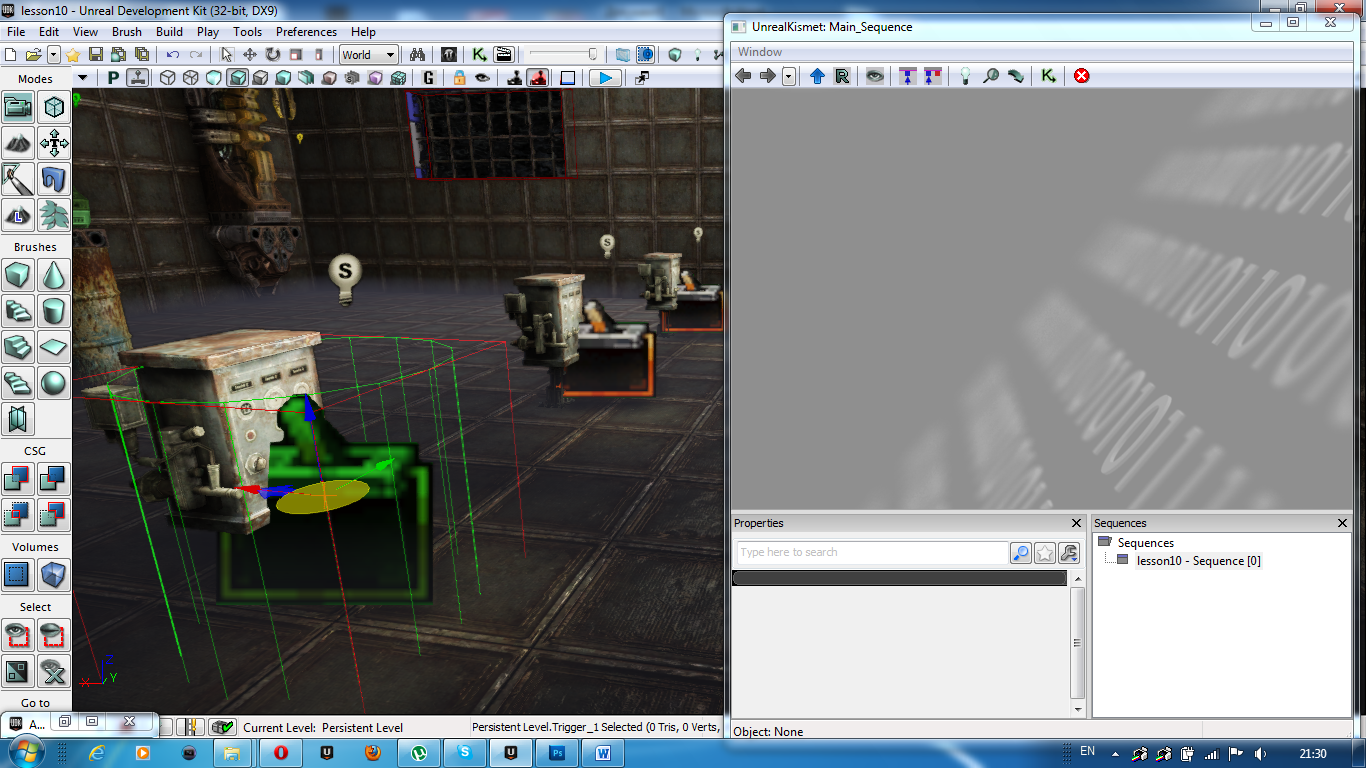This screenshot has height=768, width=1366.
Task: Close the Properties panel
Action: coord(1077,523)
